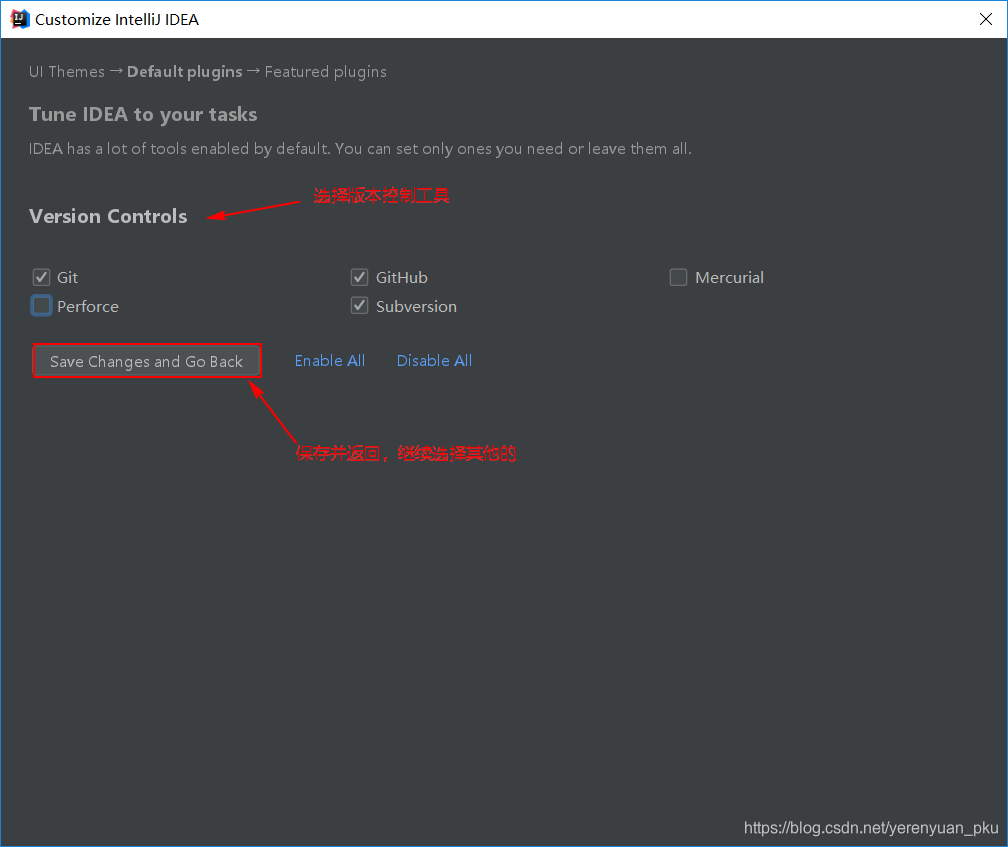Uncheck the GitHub plugin checkbox
The image size is (1008, 847).
[x=359, y=277]
